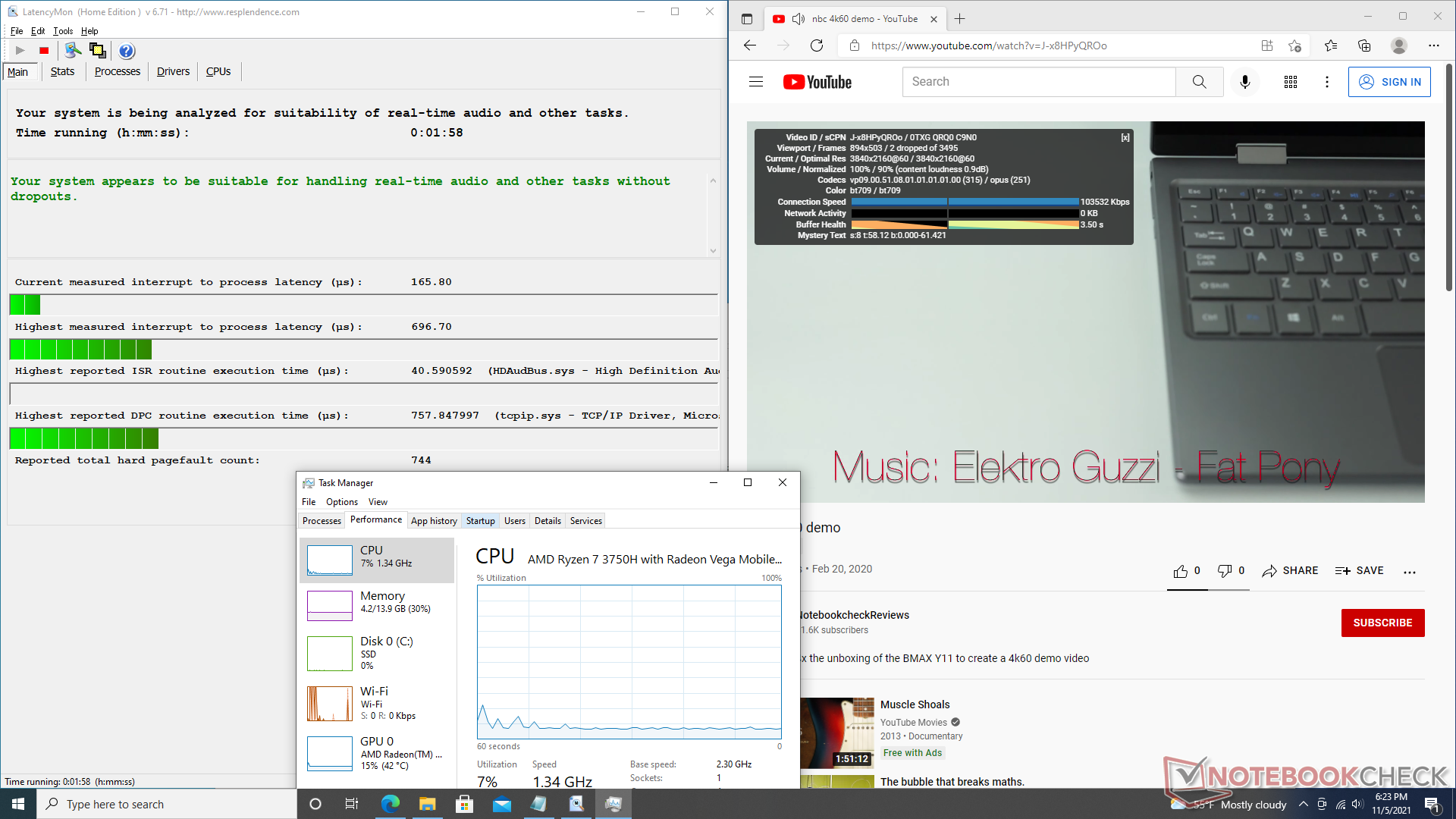This screenshot has height=819, width=1456.
Task: Open the NotebookcheckReviews channel link
Action: coord(855,615)
